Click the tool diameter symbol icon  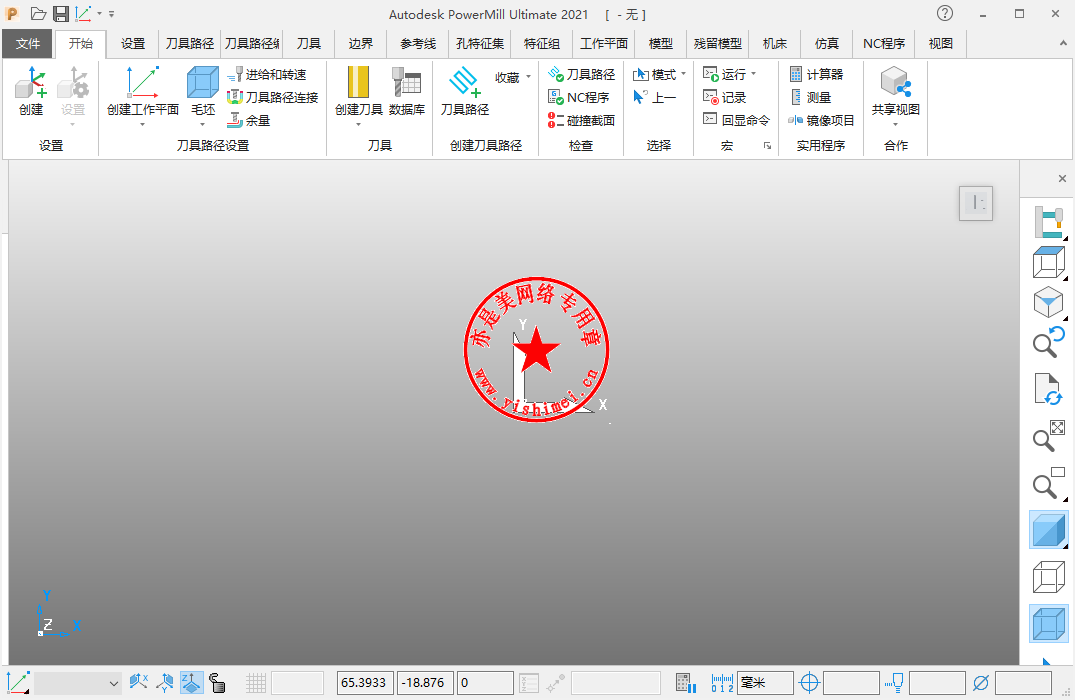981,683
